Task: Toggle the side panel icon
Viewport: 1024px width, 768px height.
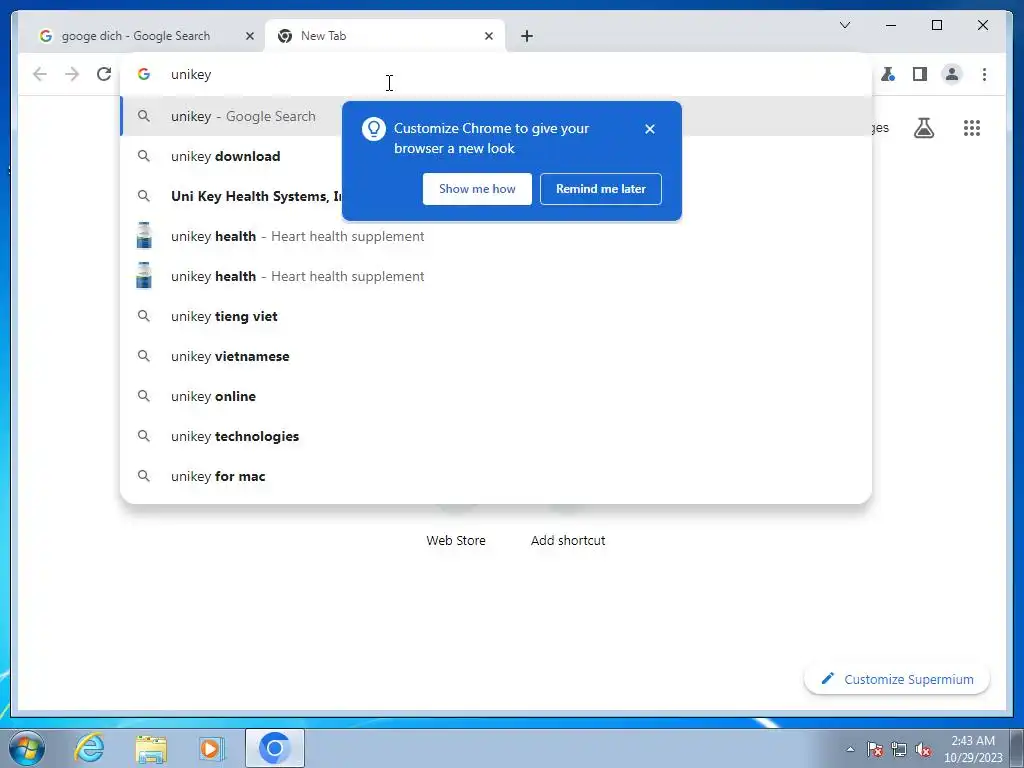Action: [x=920, y=74]
